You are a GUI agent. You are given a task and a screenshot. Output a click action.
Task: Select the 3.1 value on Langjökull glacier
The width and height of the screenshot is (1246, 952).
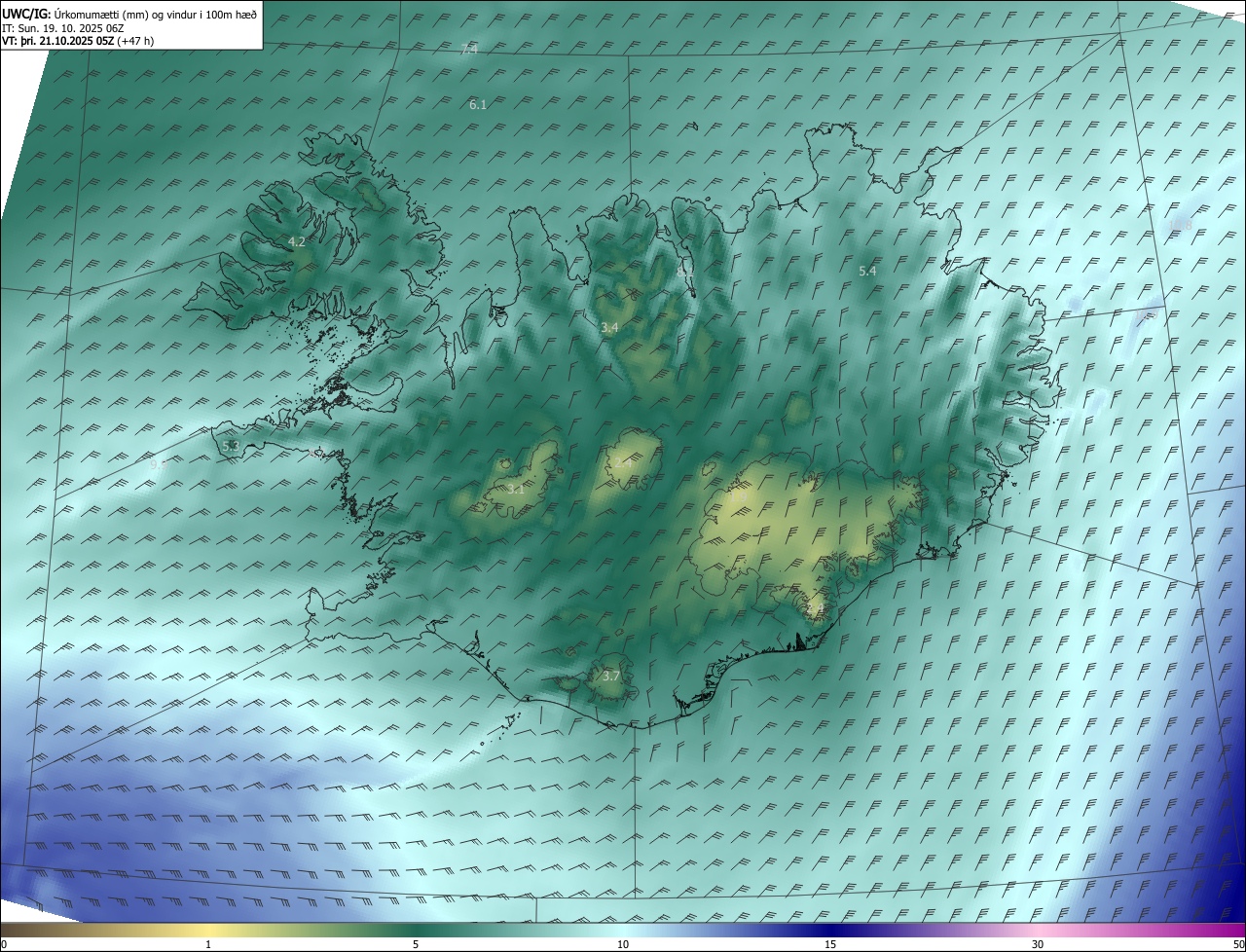516,489
